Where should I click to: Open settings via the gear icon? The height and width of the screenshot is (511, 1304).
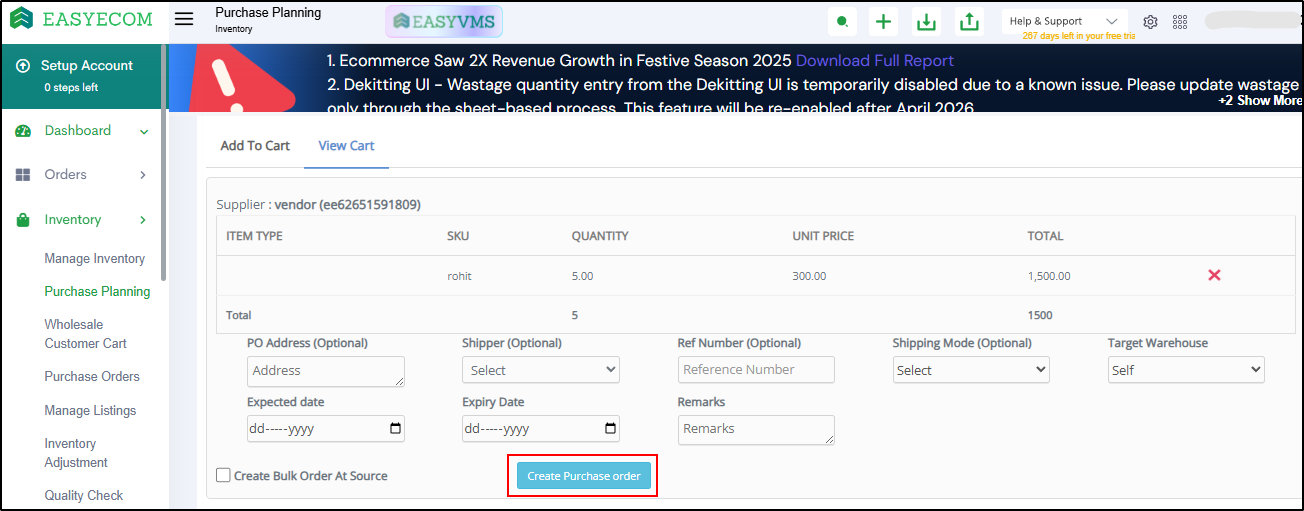coord(1150,22)
